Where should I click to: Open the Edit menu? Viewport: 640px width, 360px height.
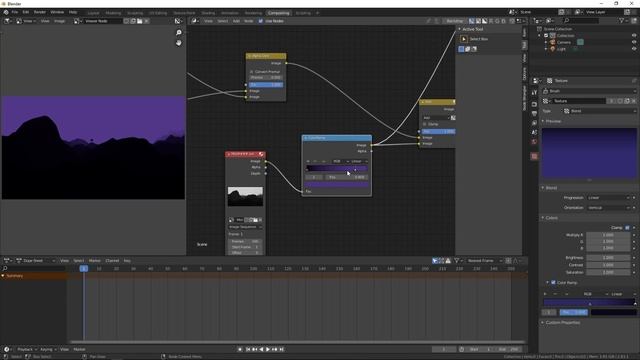[26, 12]
